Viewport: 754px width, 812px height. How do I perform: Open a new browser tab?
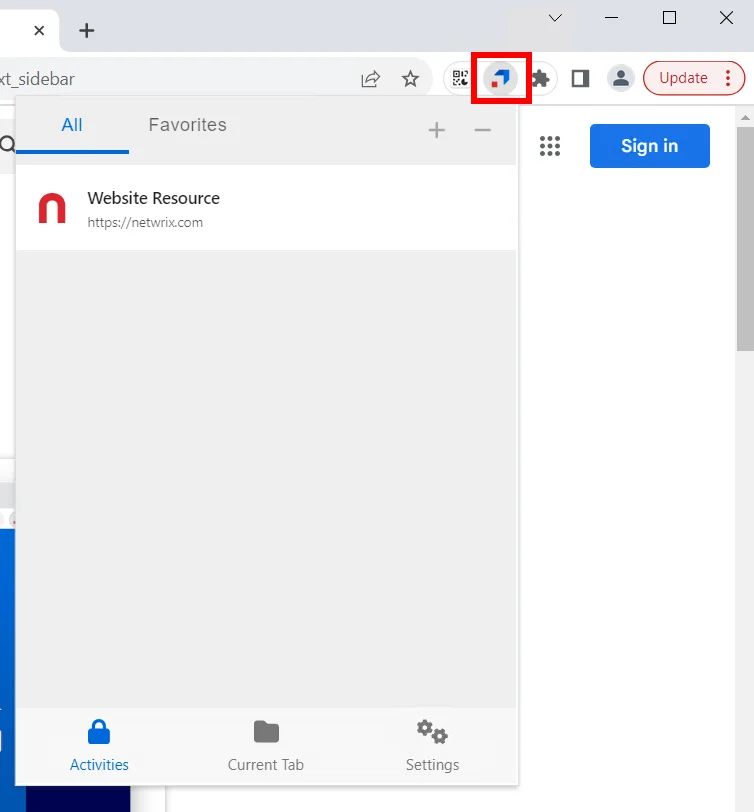(x=86, y=31)
